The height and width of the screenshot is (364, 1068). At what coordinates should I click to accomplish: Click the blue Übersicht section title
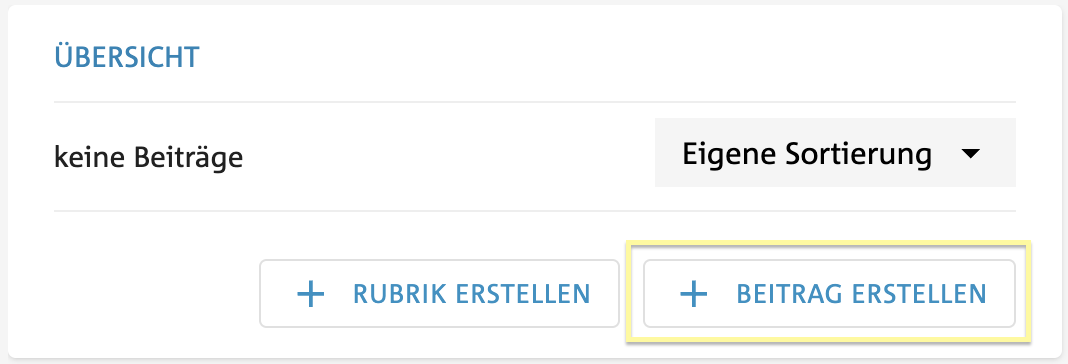[127, 57]
